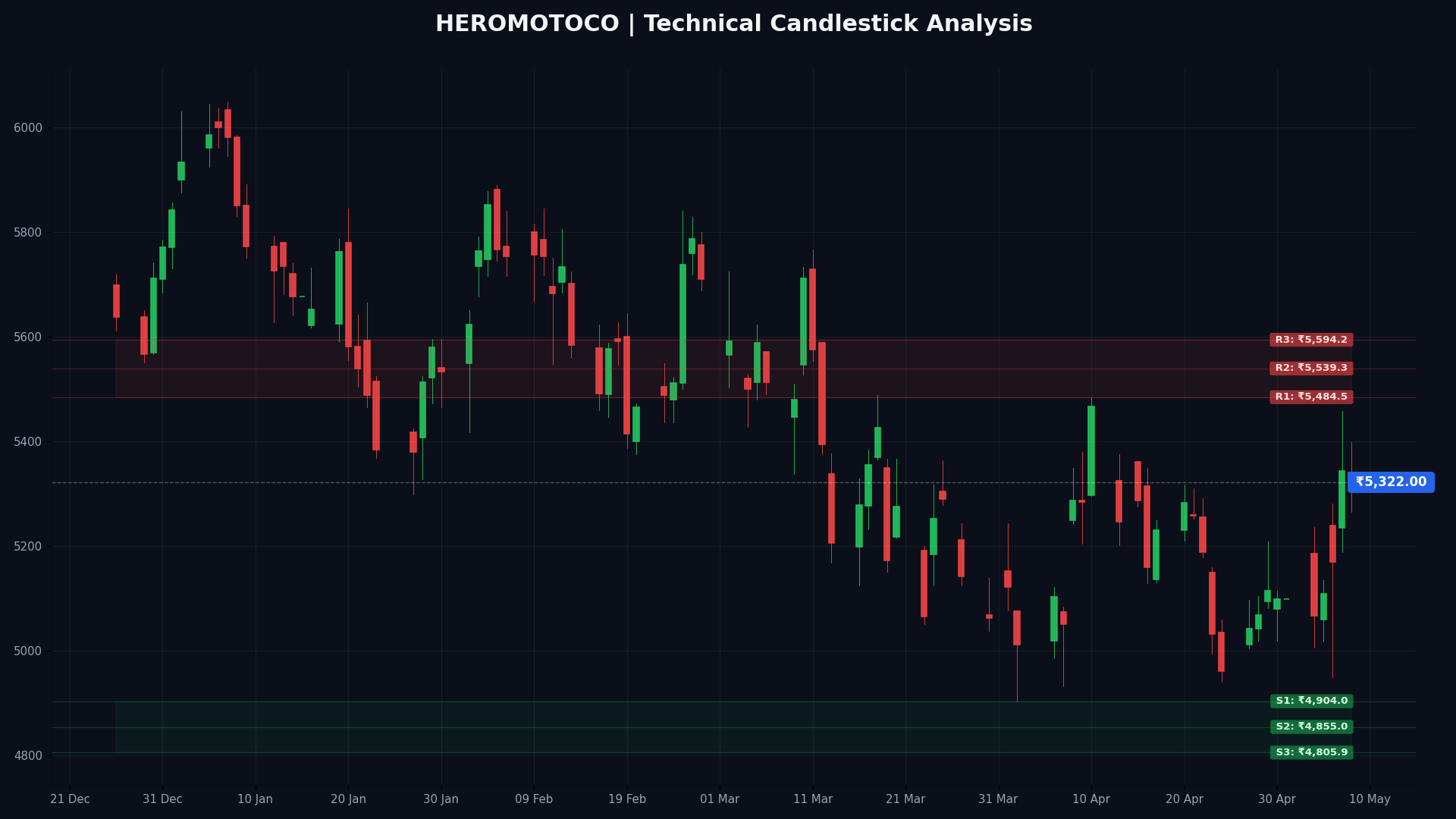Image resolution: width=1456 pixels, height=819 pixels.
Task: Click the 10 Jan date label
Action: [256, 799]
